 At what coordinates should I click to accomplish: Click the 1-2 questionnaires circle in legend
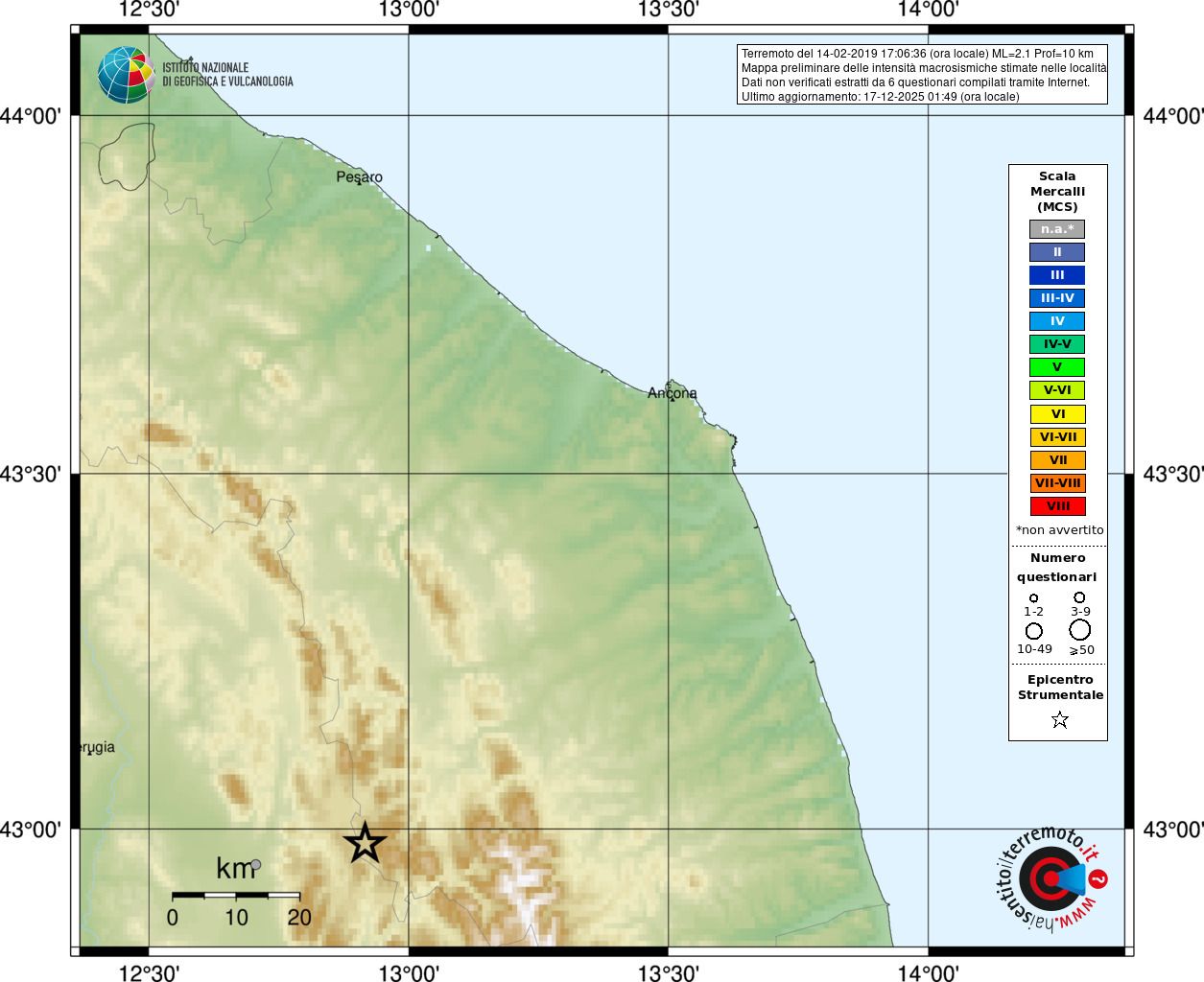(1033, 598)
